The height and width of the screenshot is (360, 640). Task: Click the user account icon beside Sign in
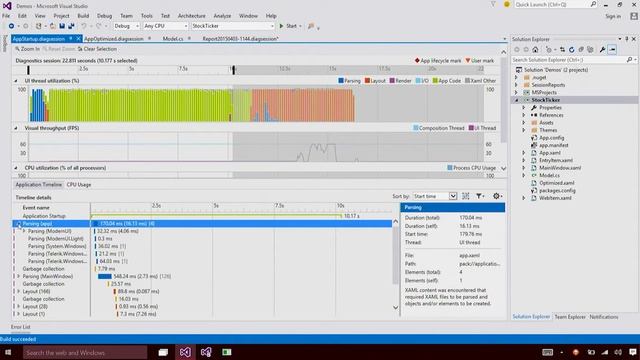point(633,16)
